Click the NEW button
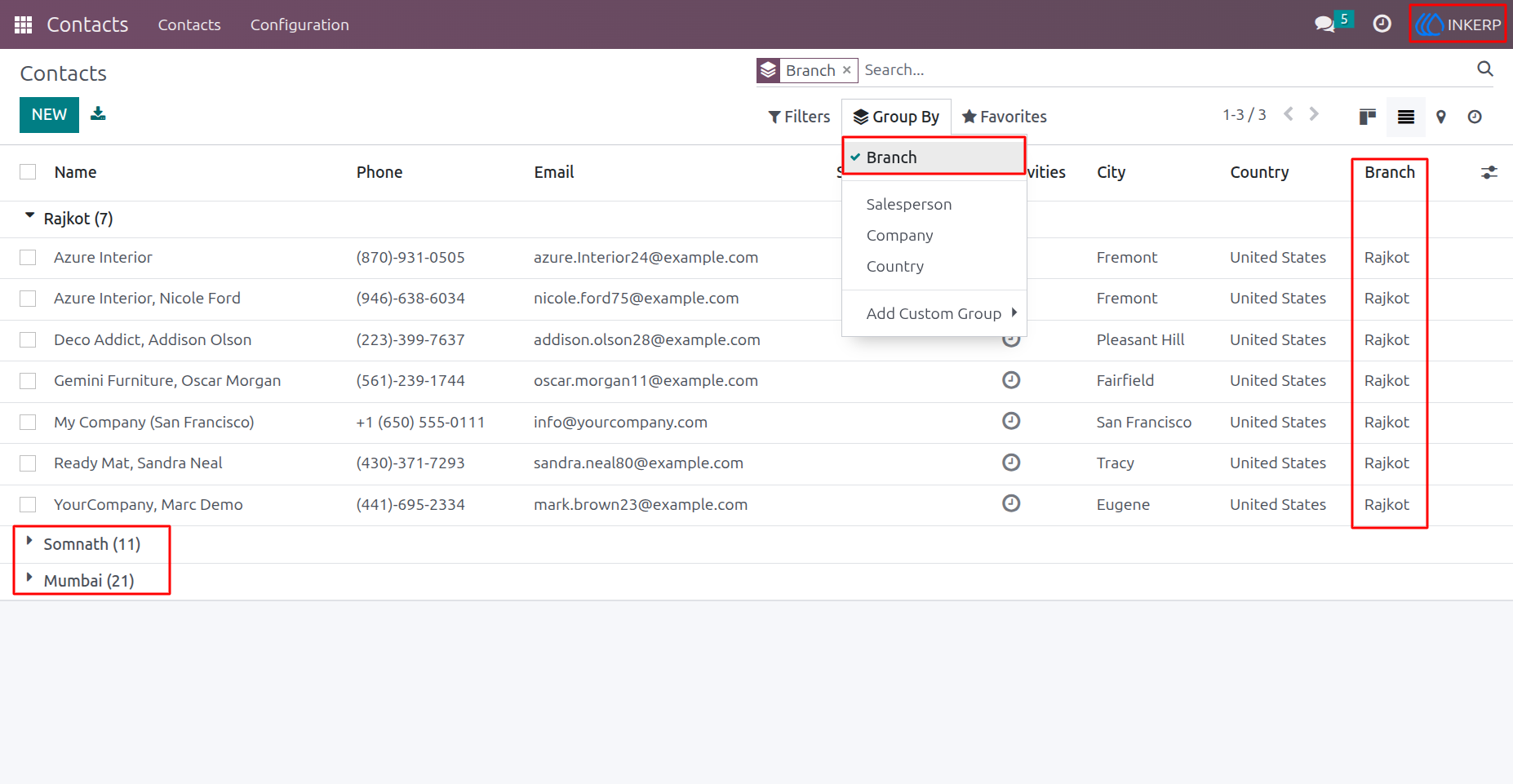 [49, 115]
